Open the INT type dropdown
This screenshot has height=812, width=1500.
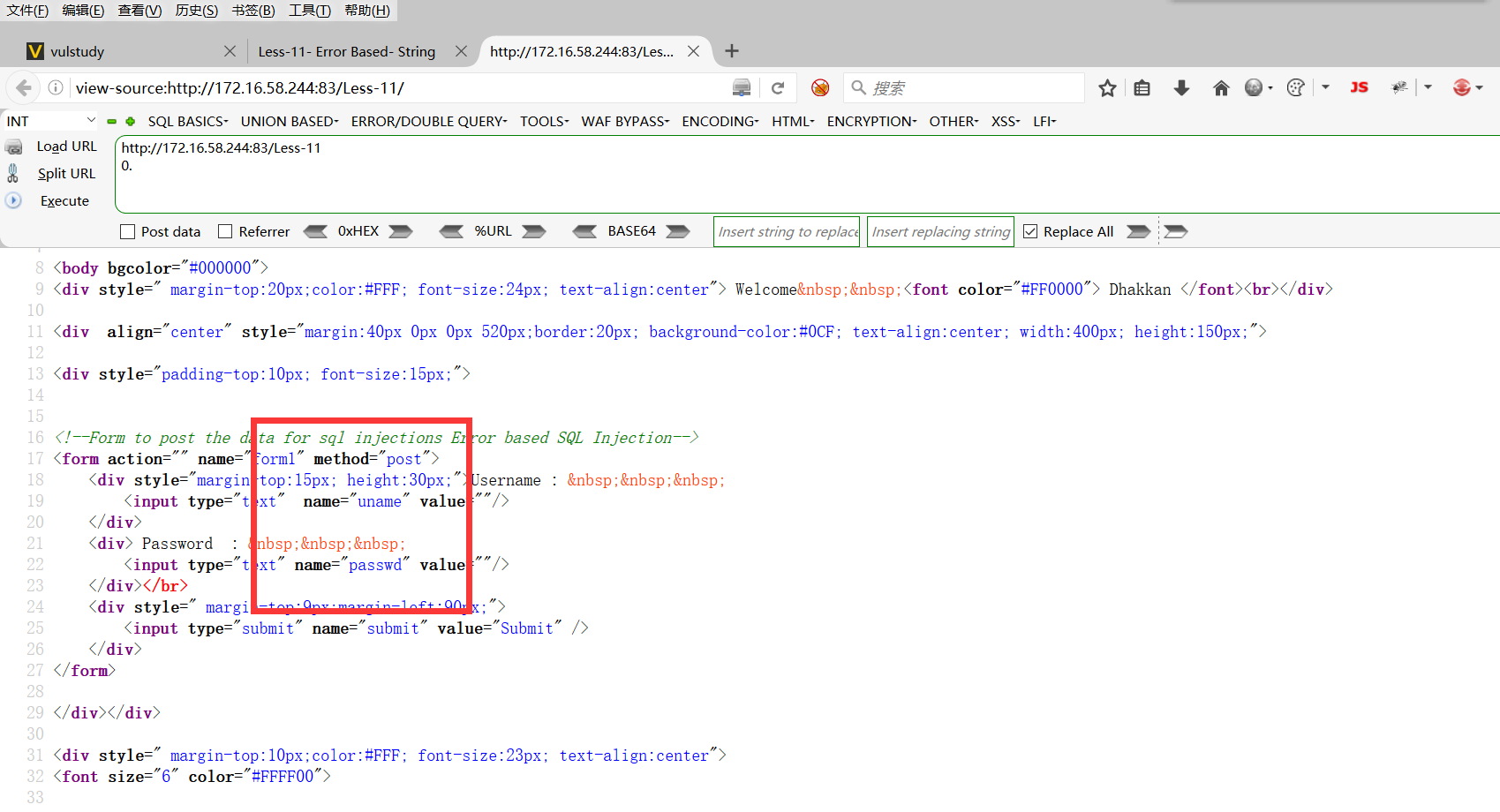point(50,121)
